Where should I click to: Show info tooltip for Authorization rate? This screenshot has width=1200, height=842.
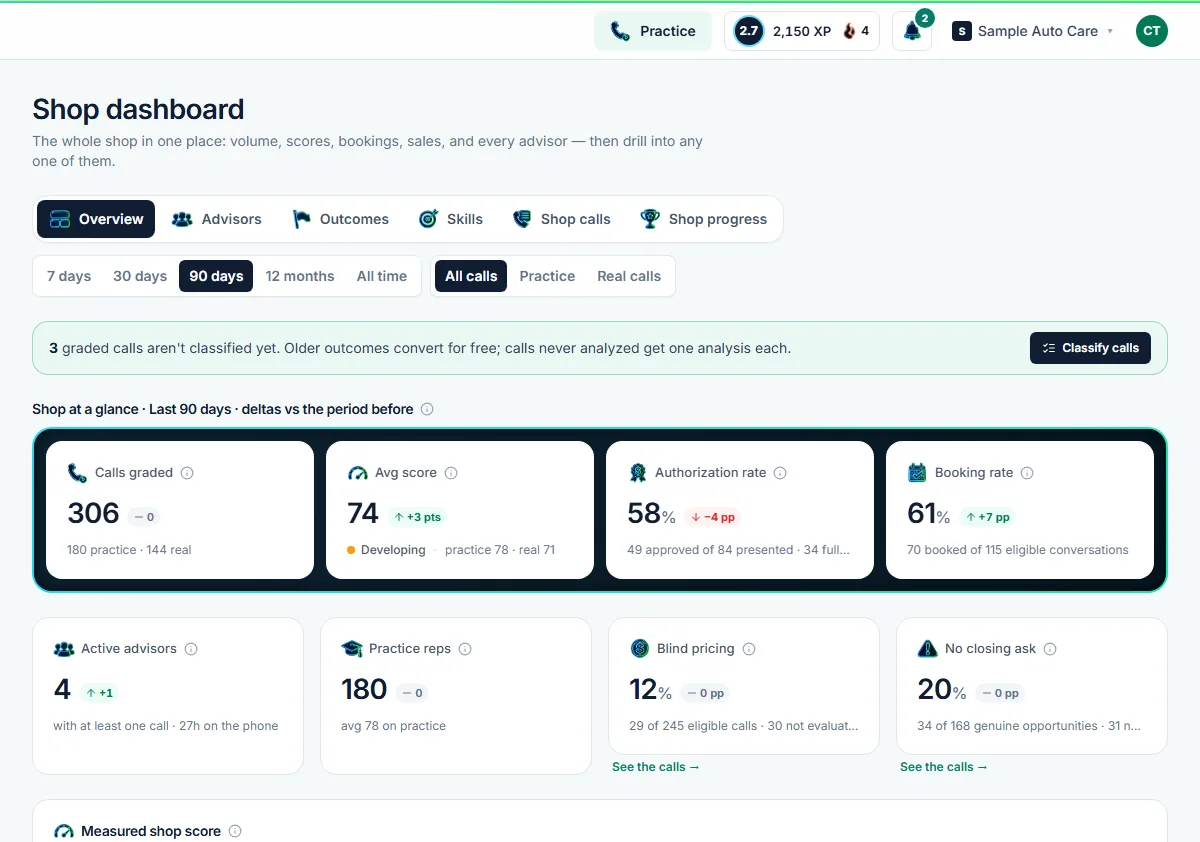pyautogui.click(x=780, y=473)
